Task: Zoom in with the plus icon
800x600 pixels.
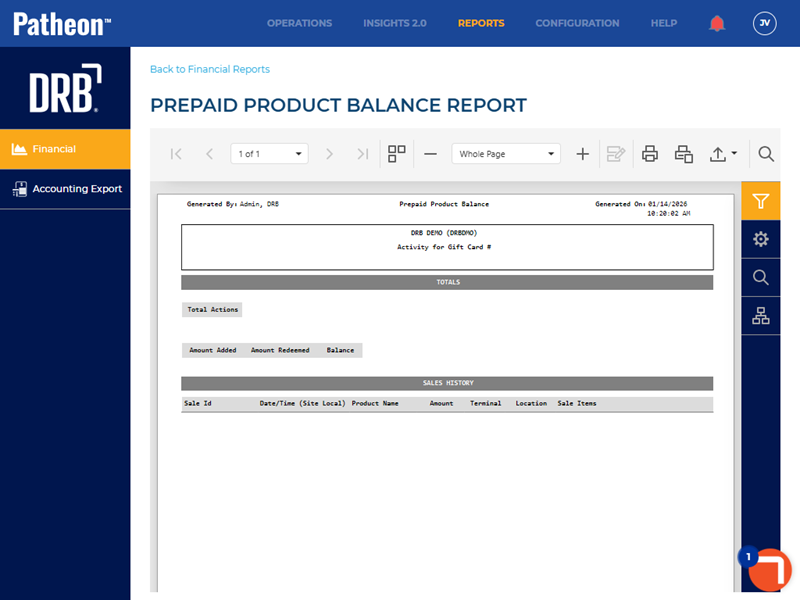Action: [x=583, y=154]
